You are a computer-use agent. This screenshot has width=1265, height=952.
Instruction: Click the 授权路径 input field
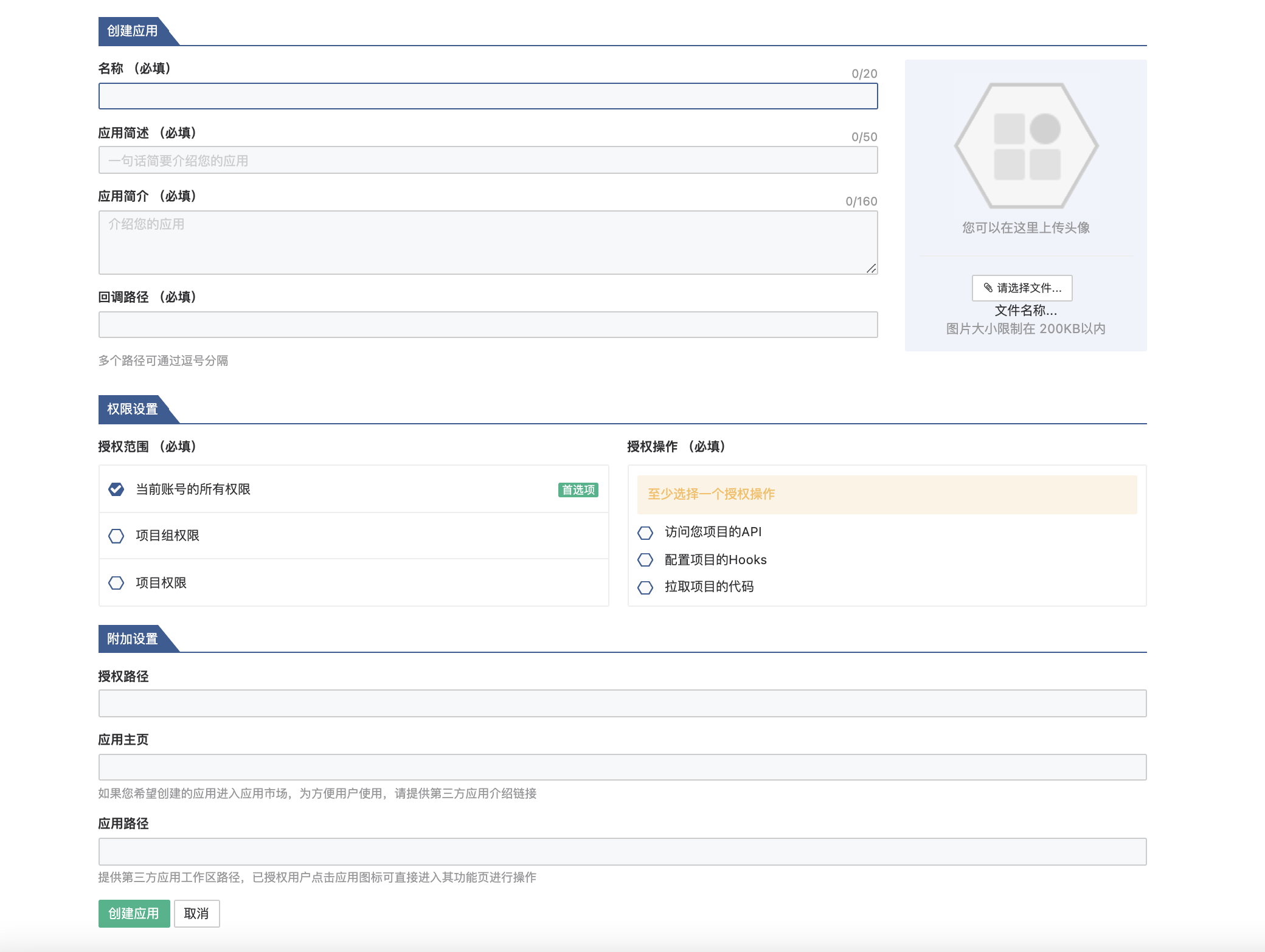[x=622, y=703]
